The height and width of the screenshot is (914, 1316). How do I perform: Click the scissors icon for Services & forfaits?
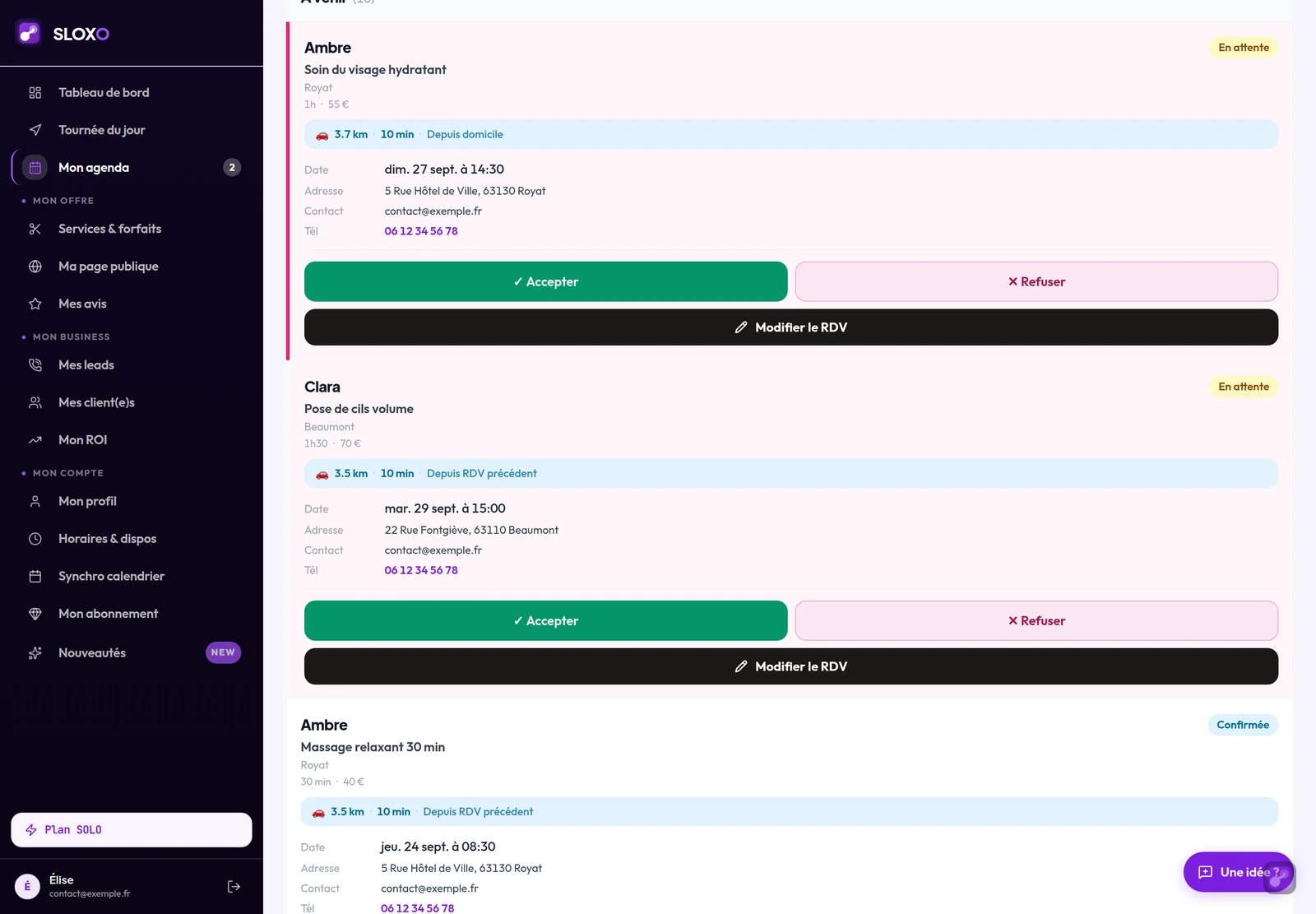(x=35, y=229)
